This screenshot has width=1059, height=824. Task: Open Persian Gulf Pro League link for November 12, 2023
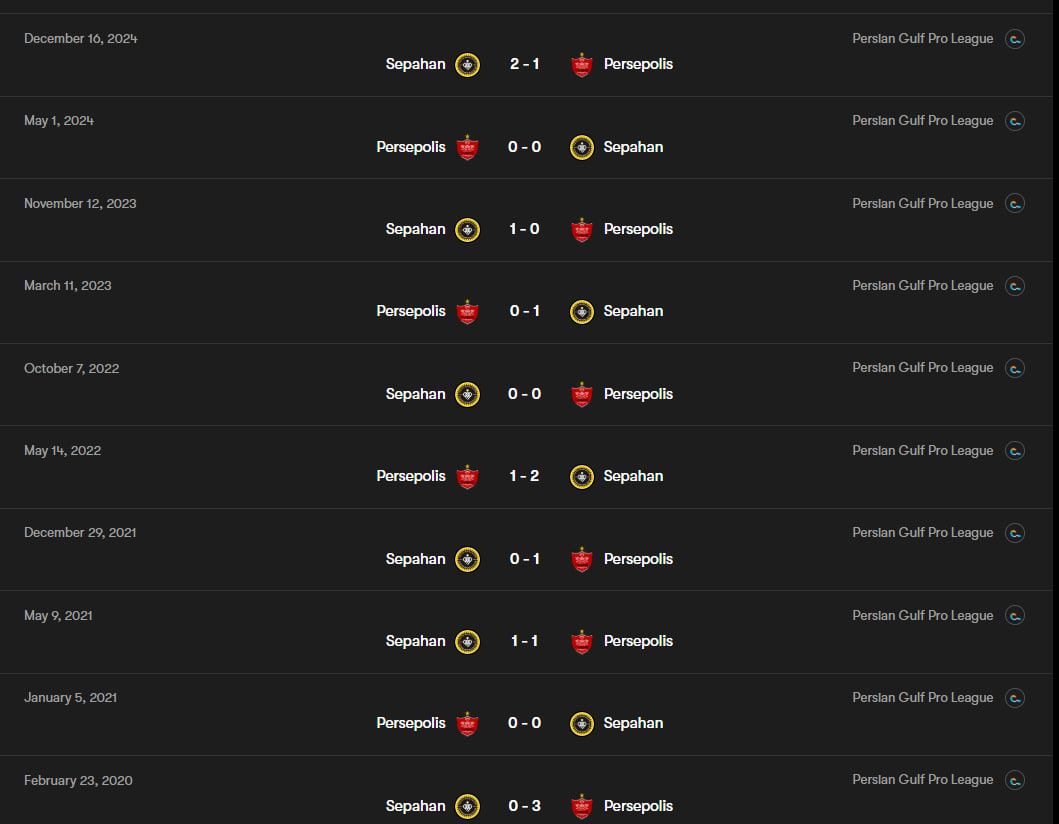(x=923, y=203)
